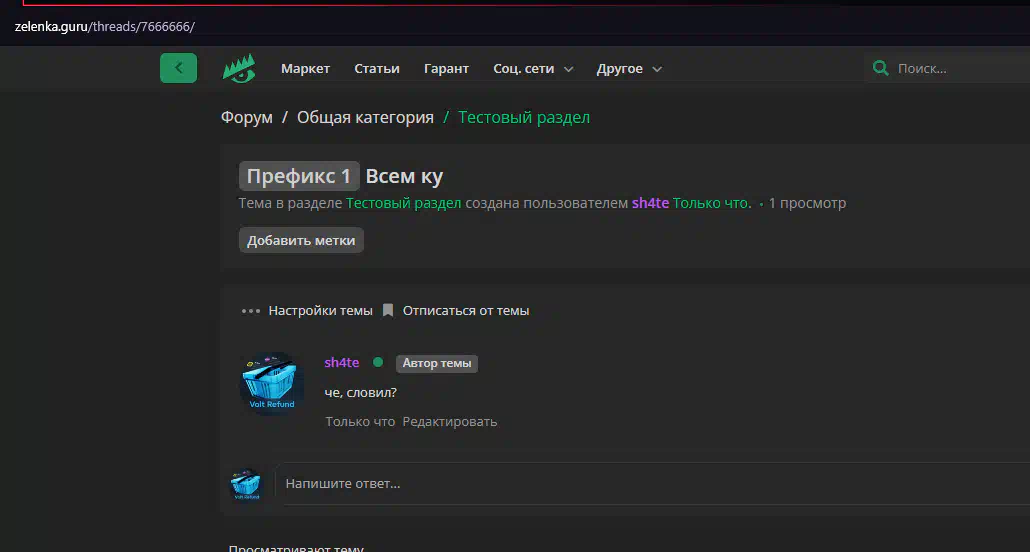Viewport: 1030px width, 552px height.
Task: Open the Статьи menu item
Action: tap(377, 68)
